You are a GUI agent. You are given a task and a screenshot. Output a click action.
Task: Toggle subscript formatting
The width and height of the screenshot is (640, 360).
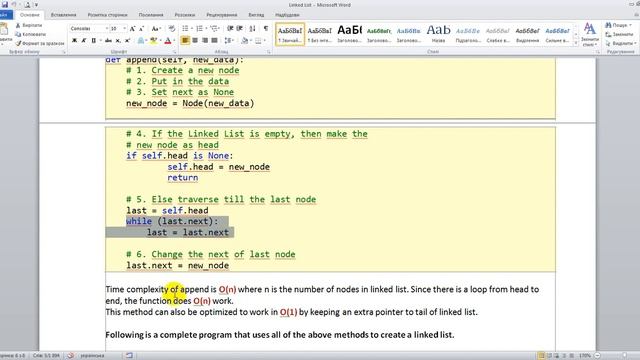pos(118,40)
